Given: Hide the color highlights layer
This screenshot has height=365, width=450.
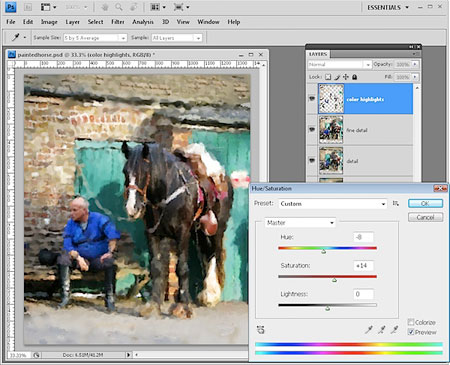Looking at the screenshot, I should tap(312, 99).
